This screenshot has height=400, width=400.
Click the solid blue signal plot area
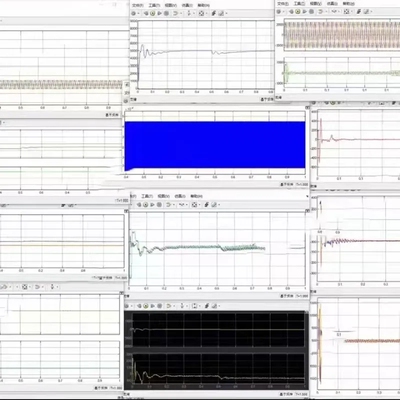[x=215, y=145]
